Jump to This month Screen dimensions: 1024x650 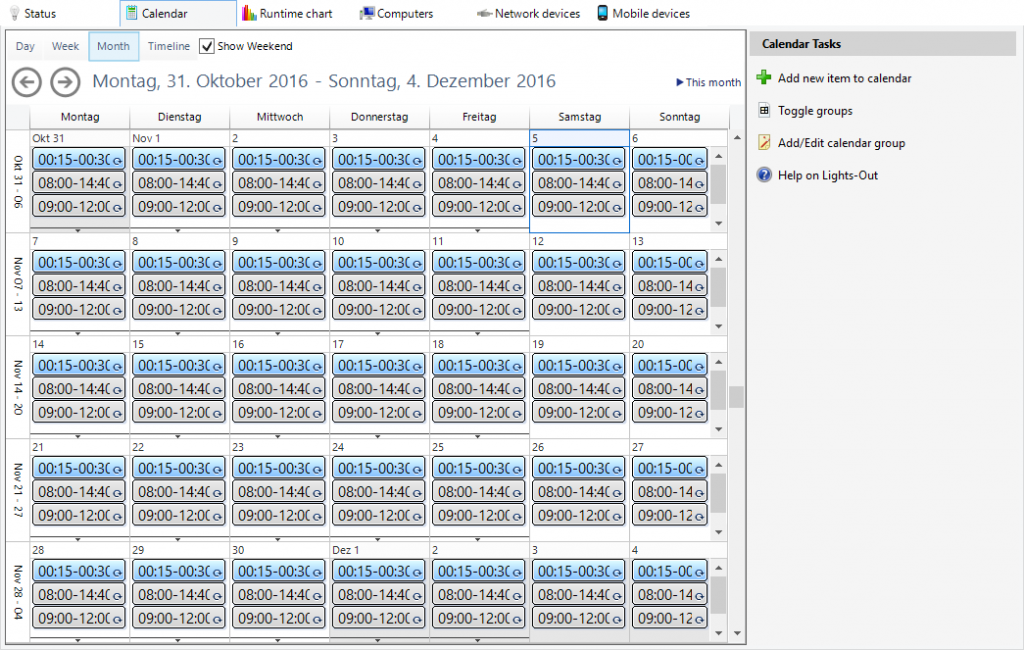tap(709, 82)
